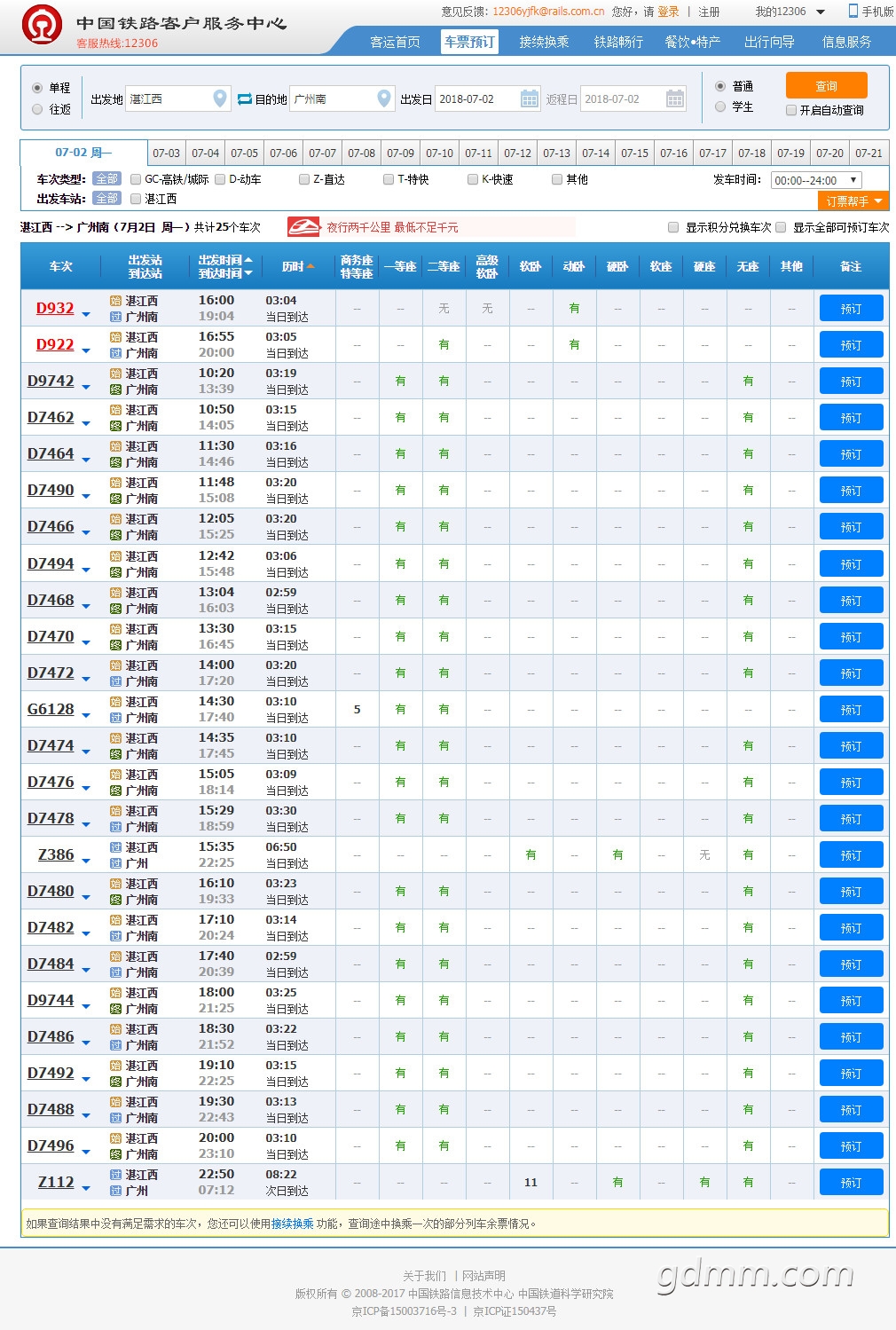Click the terminal station icon for D9742 广州南
This screenshot has height=1330, width=896.
pyautogui.click(x=115, y=390)
